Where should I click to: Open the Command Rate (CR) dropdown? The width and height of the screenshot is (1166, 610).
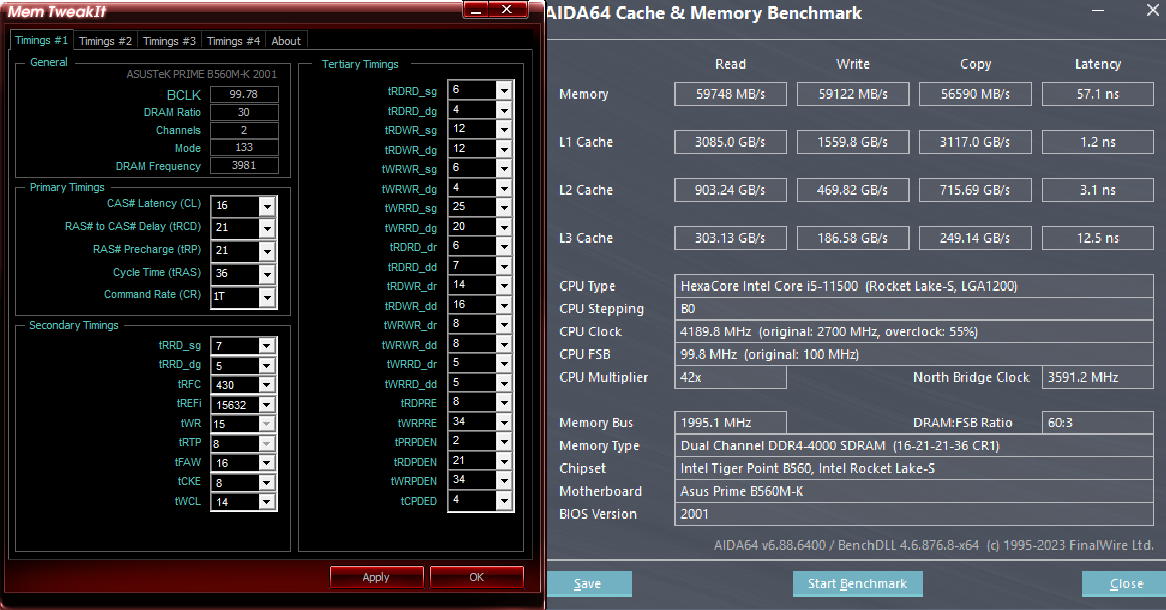pyautogui.click(x=267, y=298)
